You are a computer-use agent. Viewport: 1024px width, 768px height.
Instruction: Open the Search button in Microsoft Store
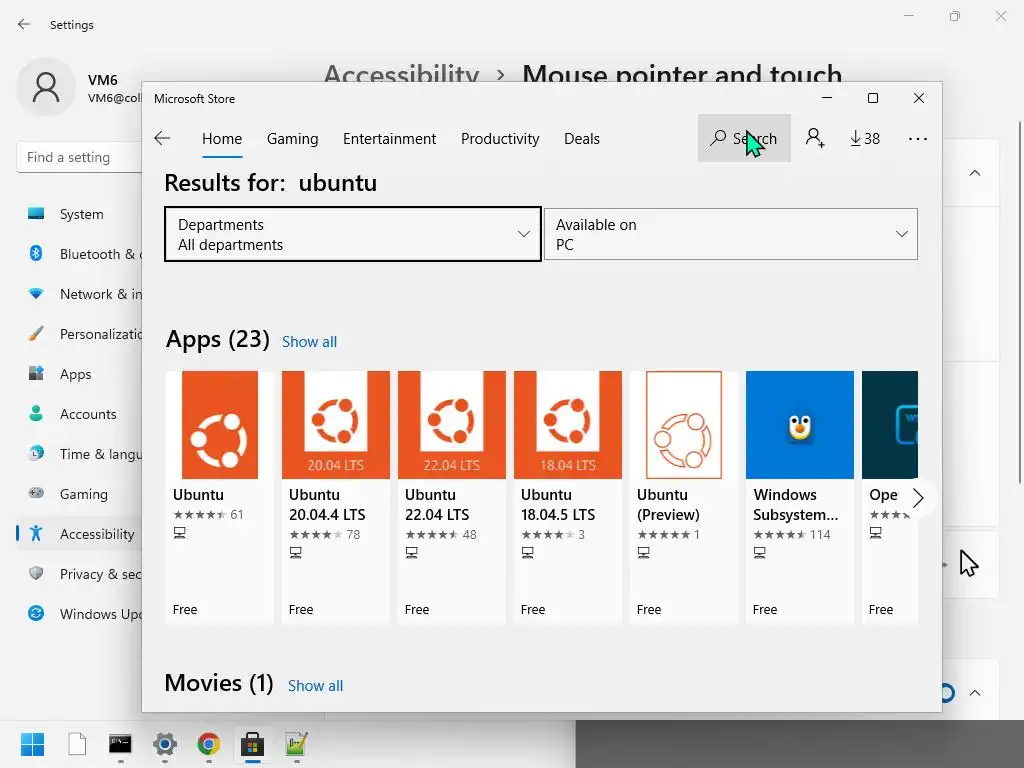point(744,138)
